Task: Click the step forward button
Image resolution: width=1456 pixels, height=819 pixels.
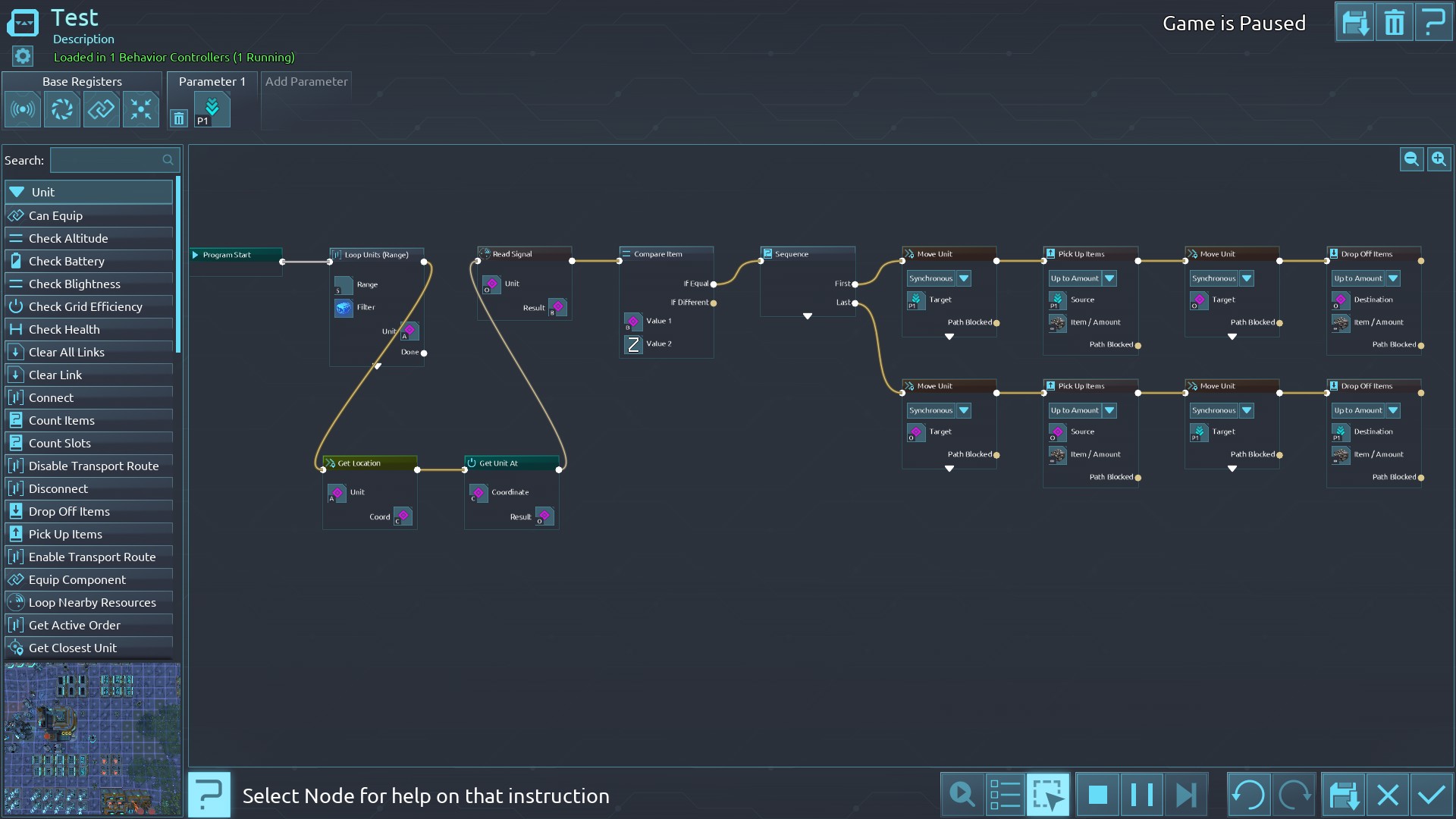Action: coord(1185,795)
